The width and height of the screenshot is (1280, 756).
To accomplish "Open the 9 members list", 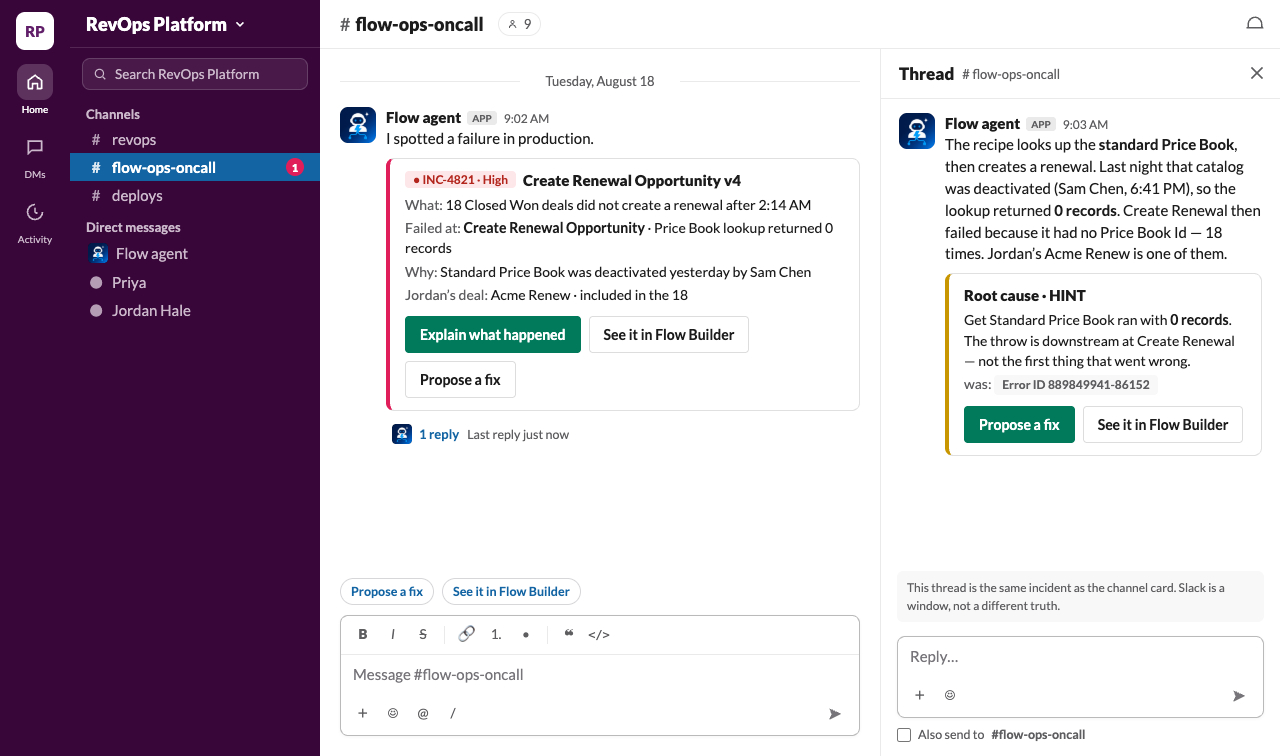I will pyautogui.click(x=519, y=24).
